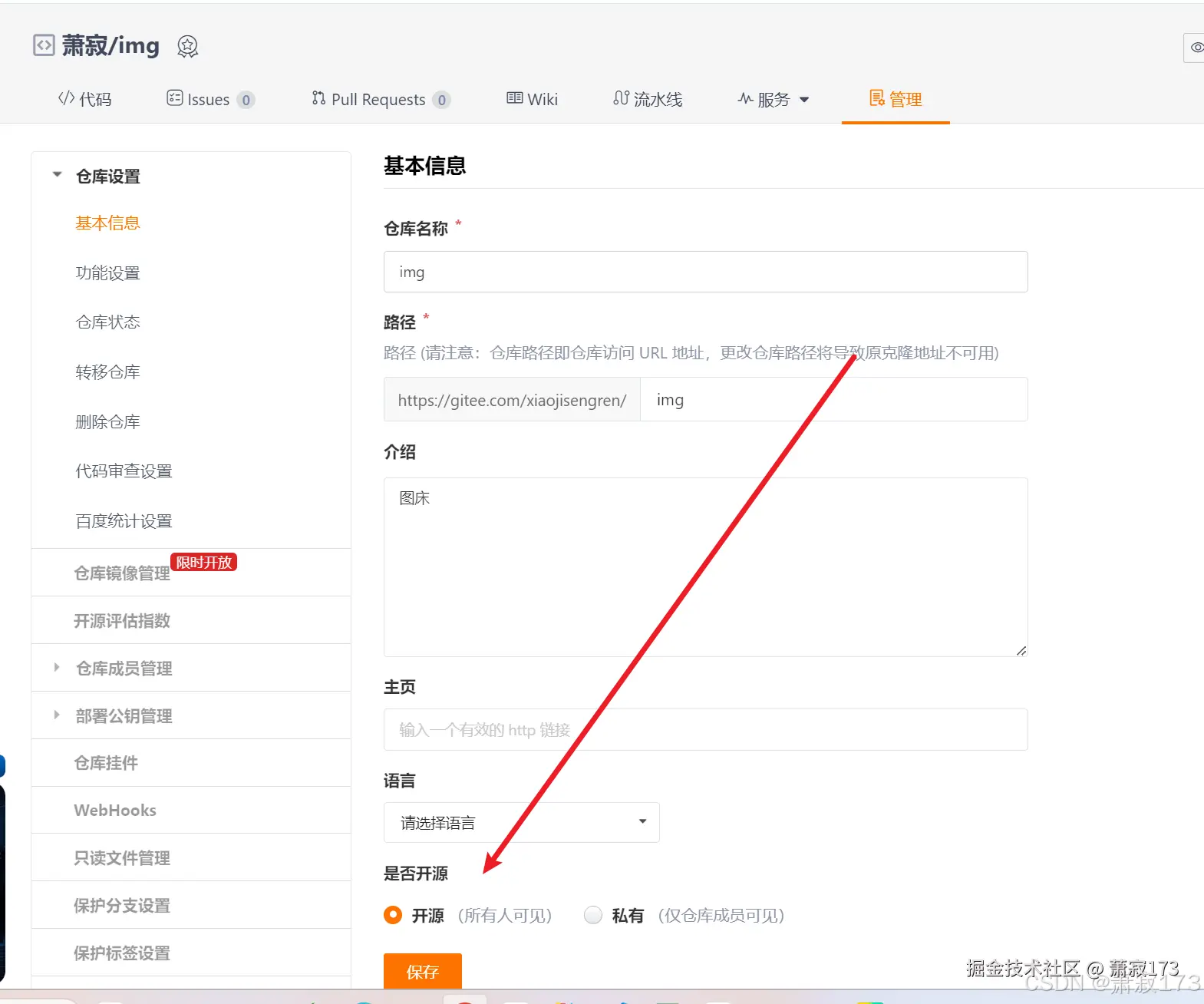The height and width of the screenshot is (1004, 1204).
Task: Click the 基本信息 page heading
Action: [425, 166]
